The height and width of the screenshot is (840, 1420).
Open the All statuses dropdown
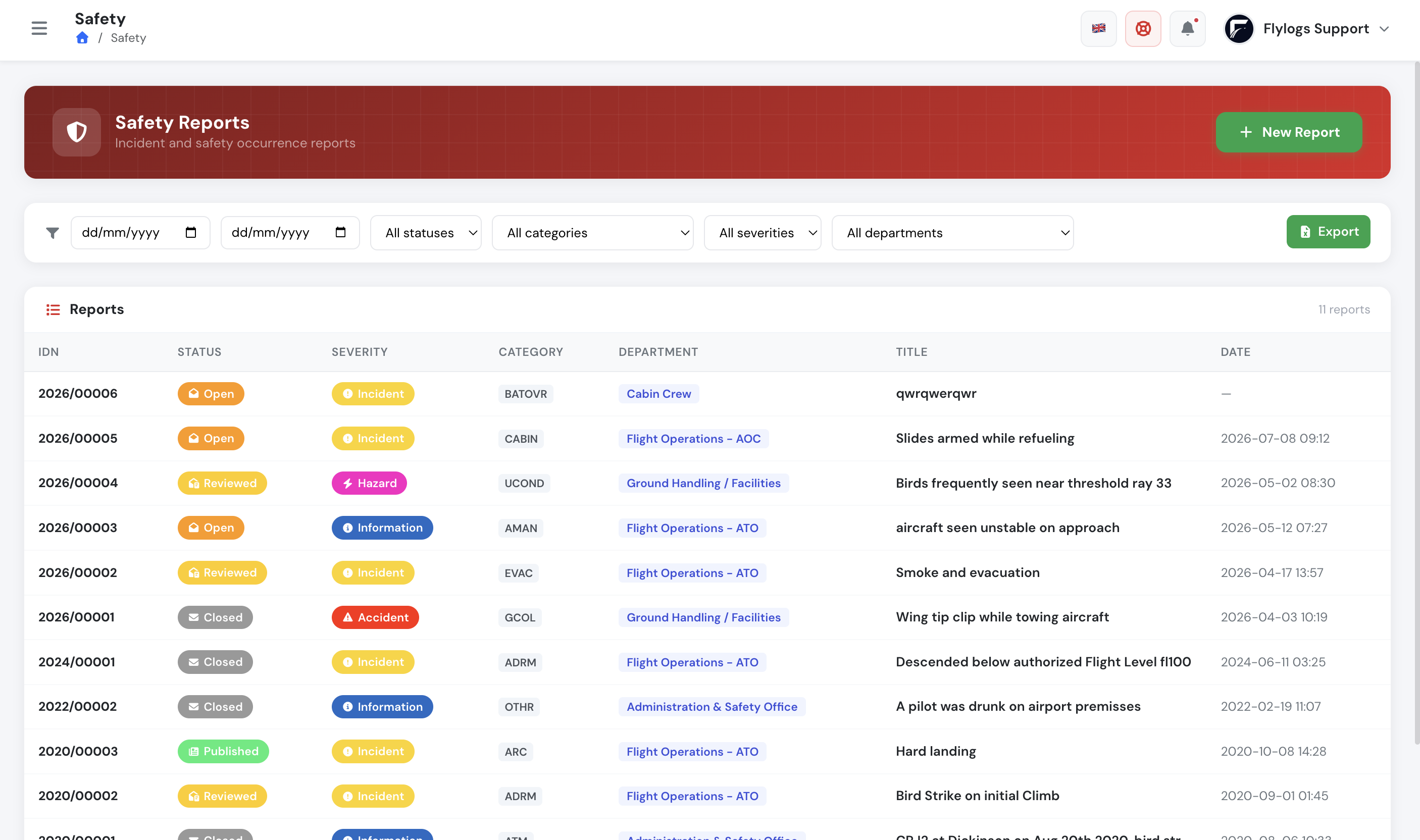pyautogui.click(x=426, y=233)
